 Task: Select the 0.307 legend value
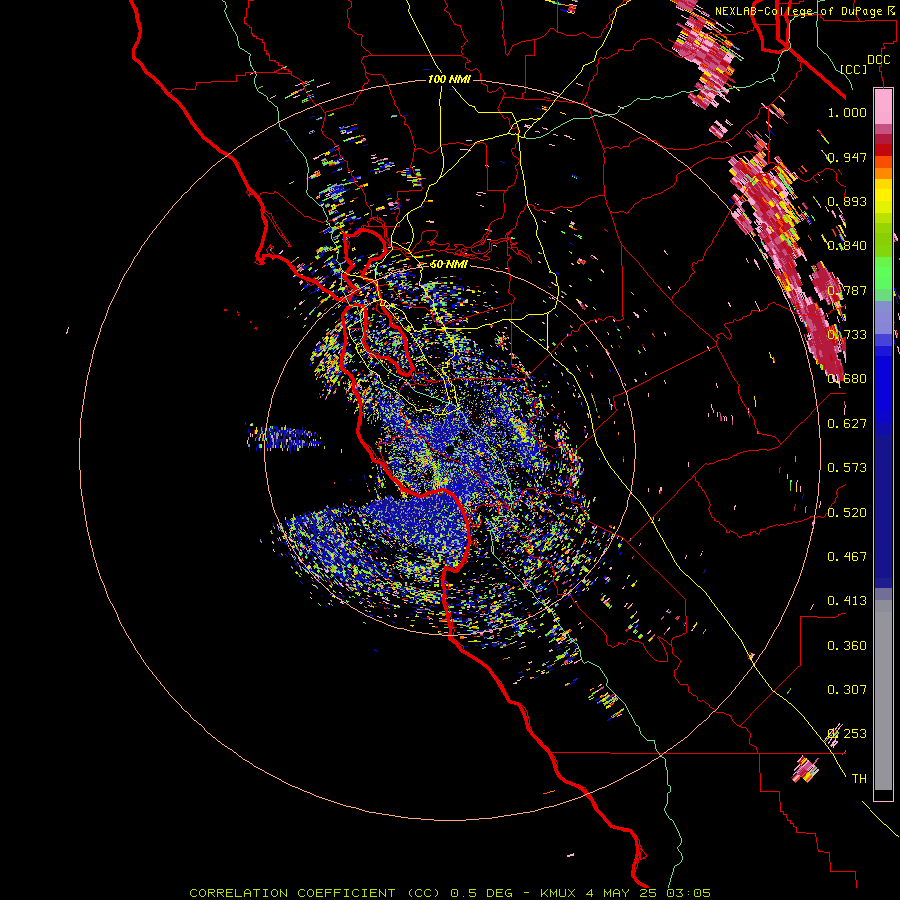tap(847, 690)
